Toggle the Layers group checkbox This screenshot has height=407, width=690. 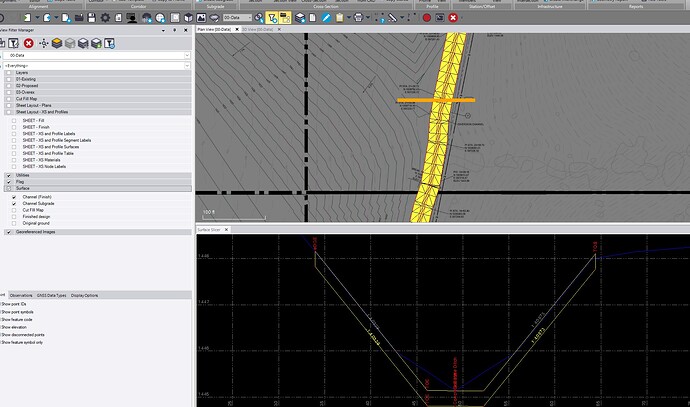(x=9, y=73)
